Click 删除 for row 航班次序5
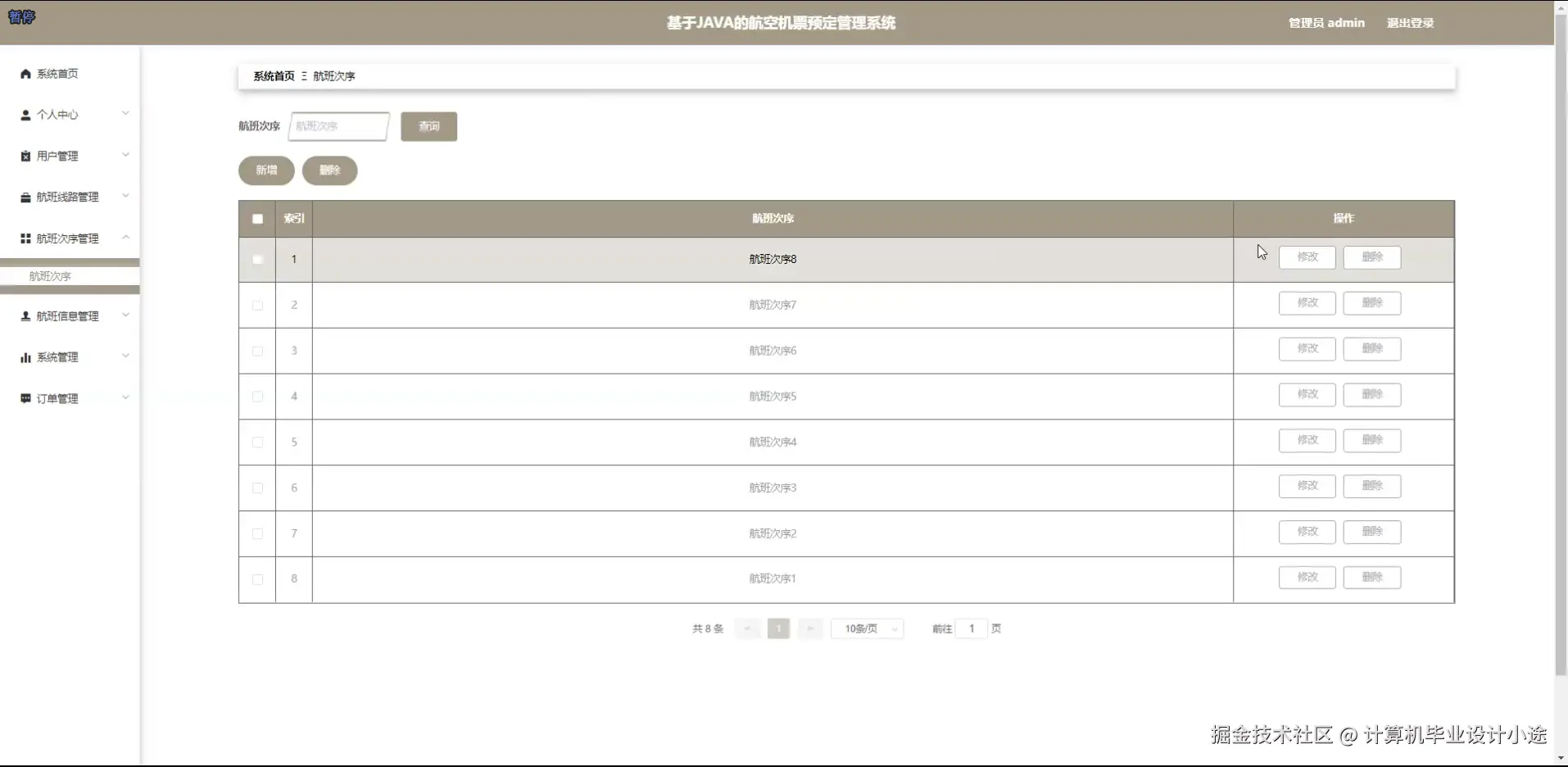The image size is (1568, 767). point(1372,395)
